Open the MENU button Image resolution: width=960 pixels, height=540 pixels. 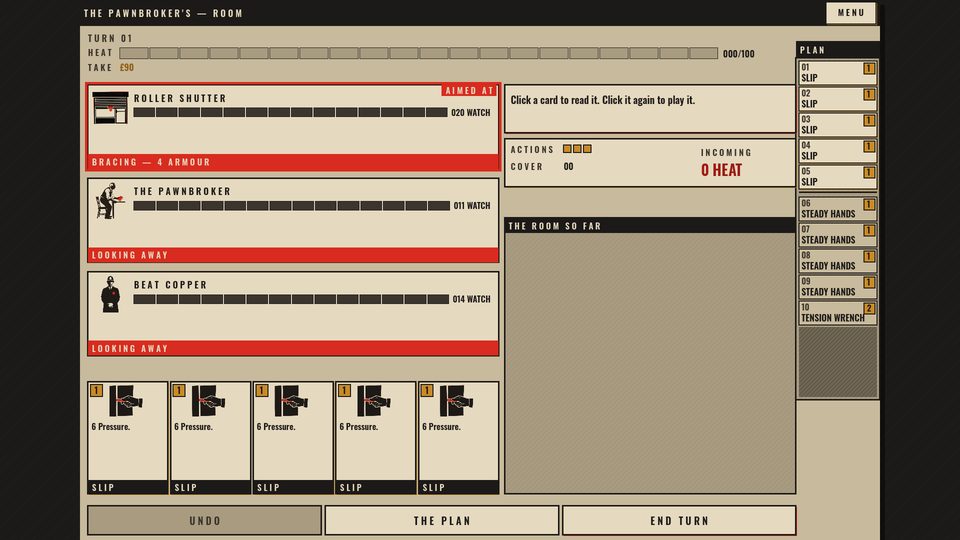pos(851,13)
